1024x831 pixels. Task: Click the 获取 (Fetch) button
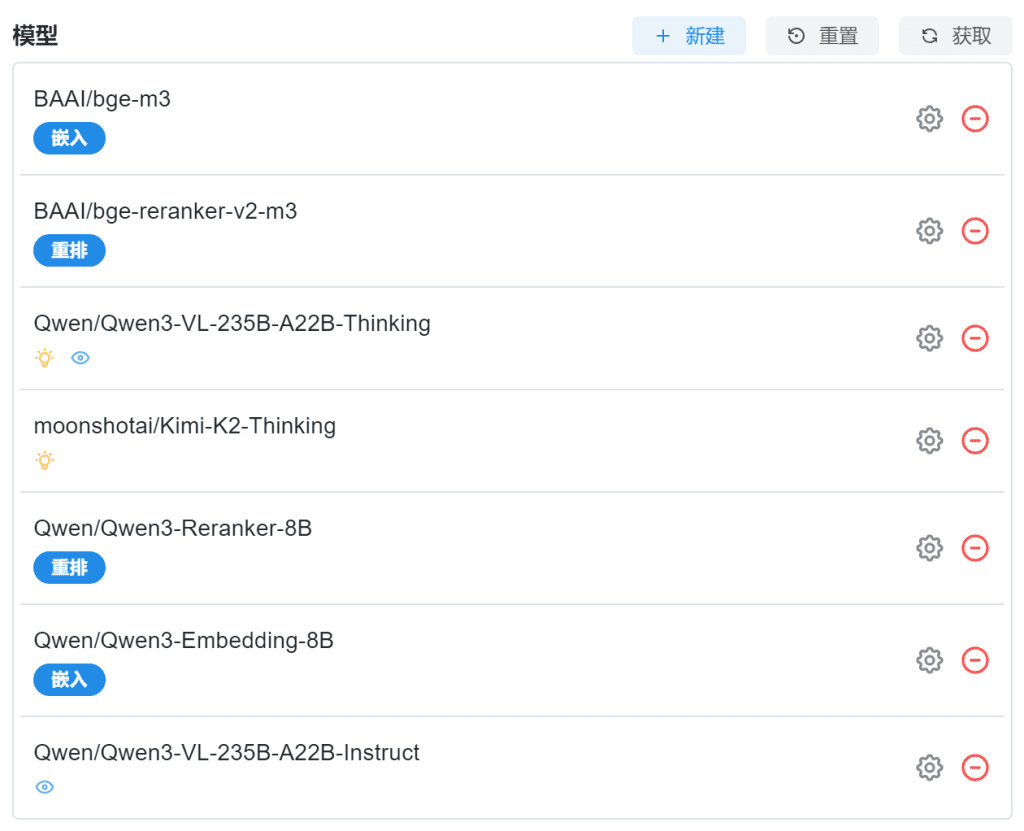[955, 36]
